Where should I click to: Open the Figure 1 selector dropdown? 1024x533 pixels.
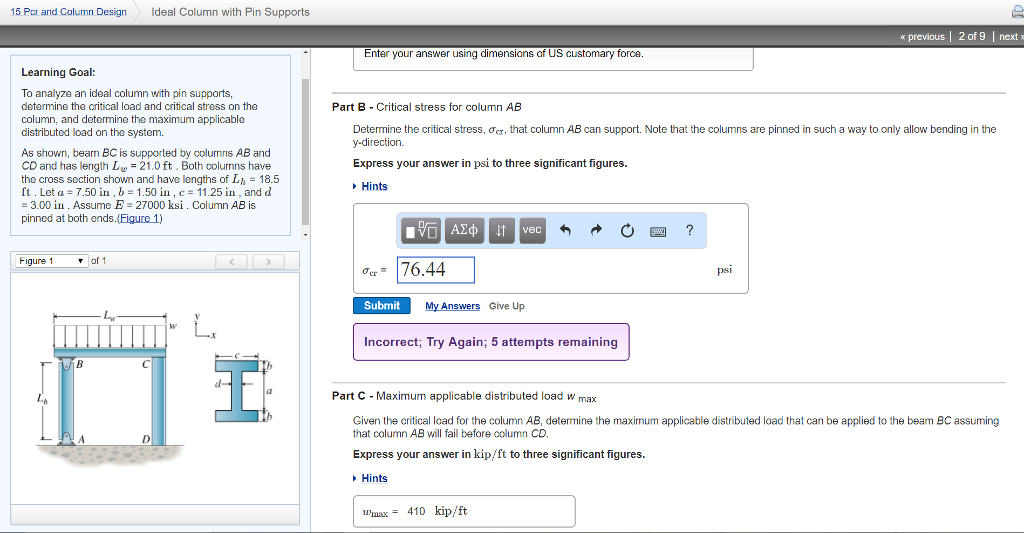click(50, 261)
